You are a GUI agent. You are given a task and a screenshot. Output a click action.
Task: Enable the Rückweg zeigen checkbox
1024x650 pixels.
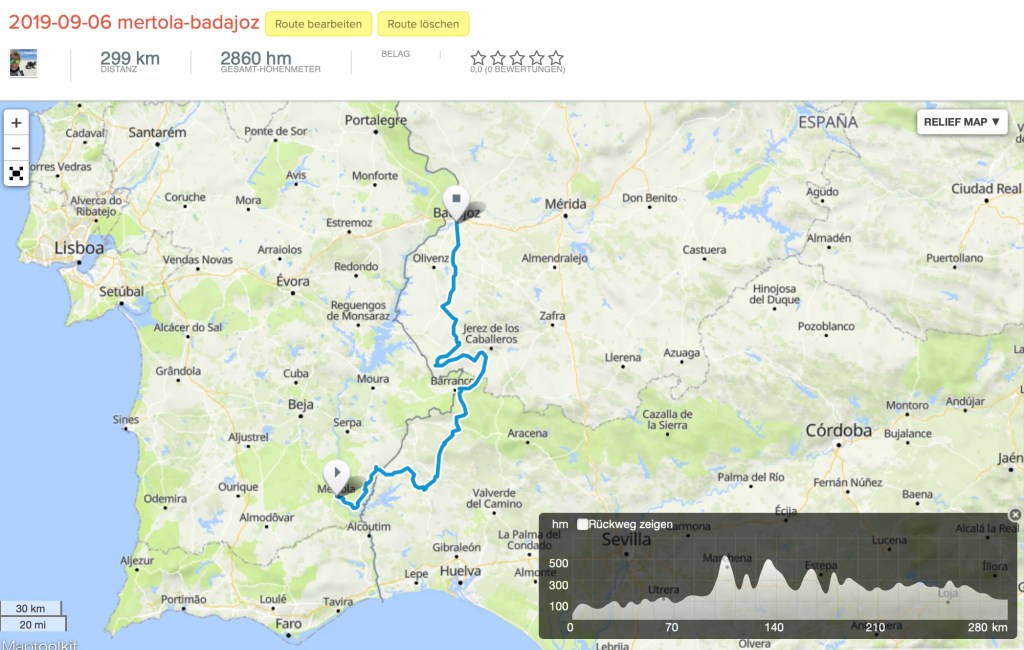point(583,524)
